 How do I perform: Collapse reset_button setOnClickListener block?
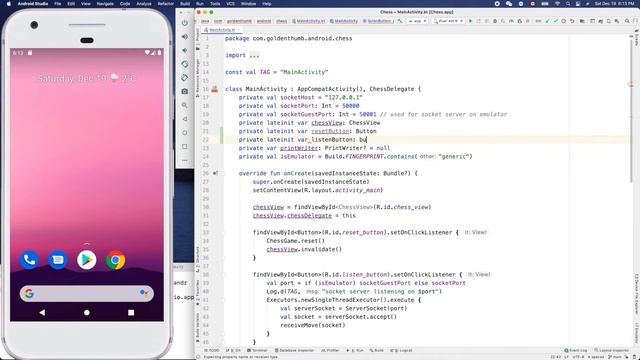224,232
